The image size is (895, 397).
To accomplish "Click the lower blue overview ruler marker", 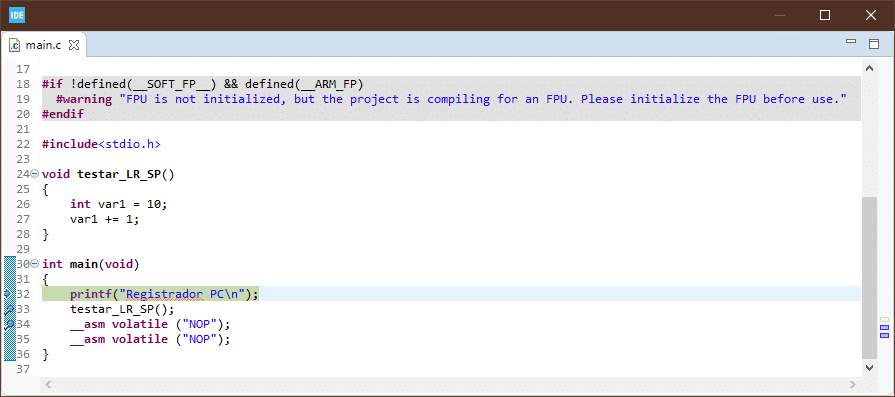I will (x=885, y=335).
